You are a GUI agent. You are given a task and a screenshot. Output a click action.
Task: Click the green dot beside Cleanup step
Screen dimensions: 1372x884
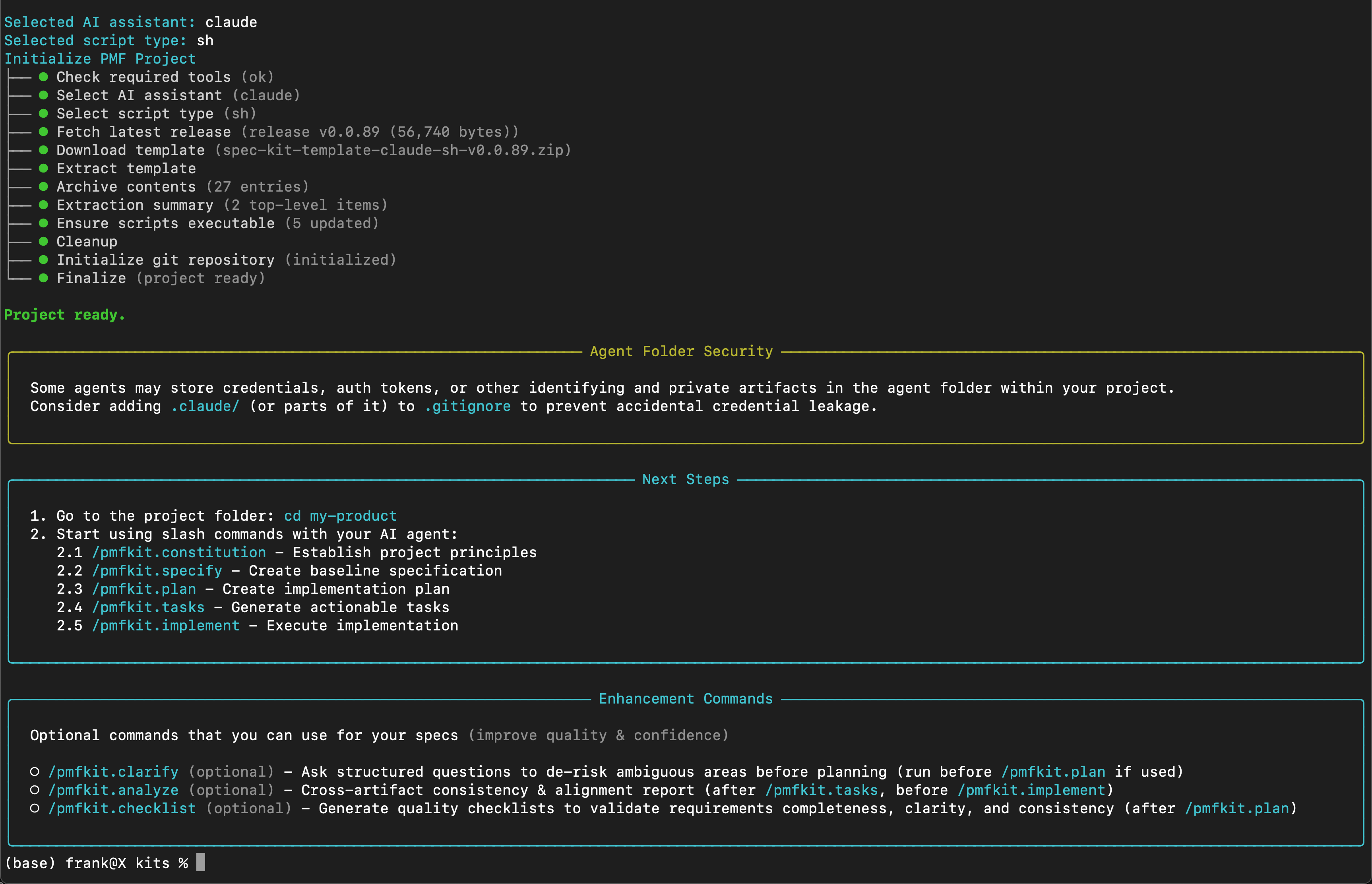pyautogui.click(x=44, y=241)
